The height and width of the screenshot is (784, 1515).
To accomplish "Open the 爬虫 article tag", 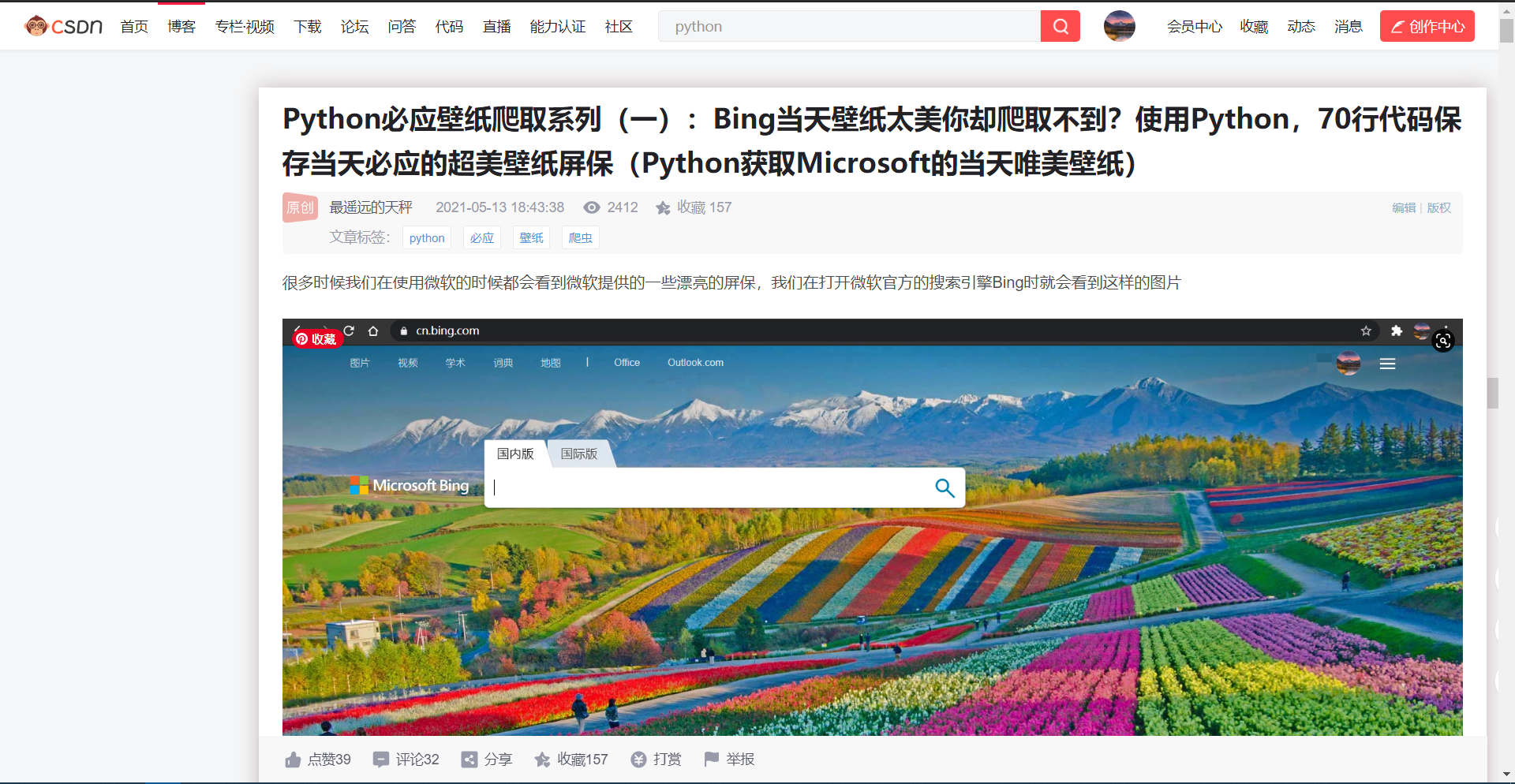I will [x=580, y=237].
